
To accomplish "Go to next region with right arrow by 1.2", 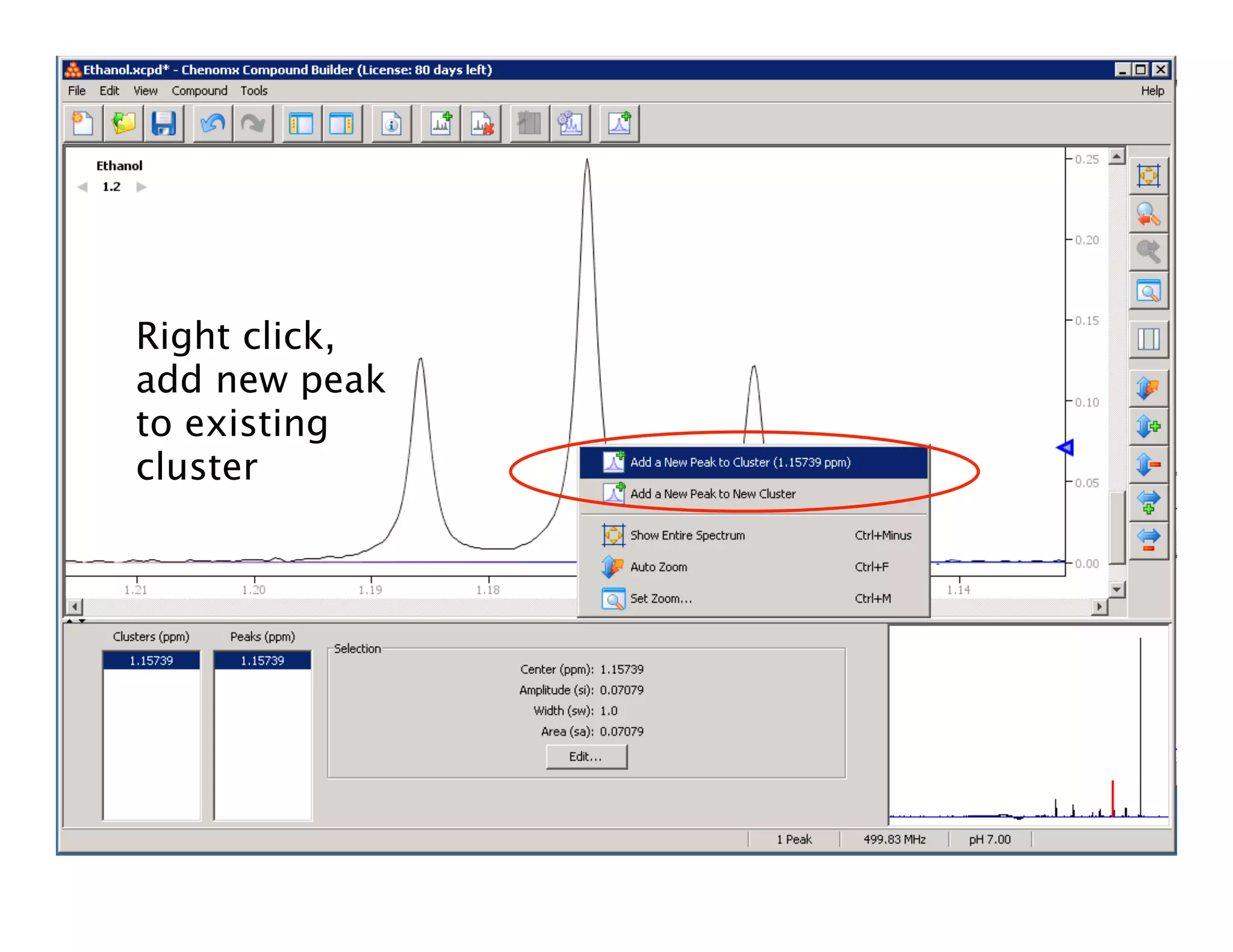I will tap(141, 187).
